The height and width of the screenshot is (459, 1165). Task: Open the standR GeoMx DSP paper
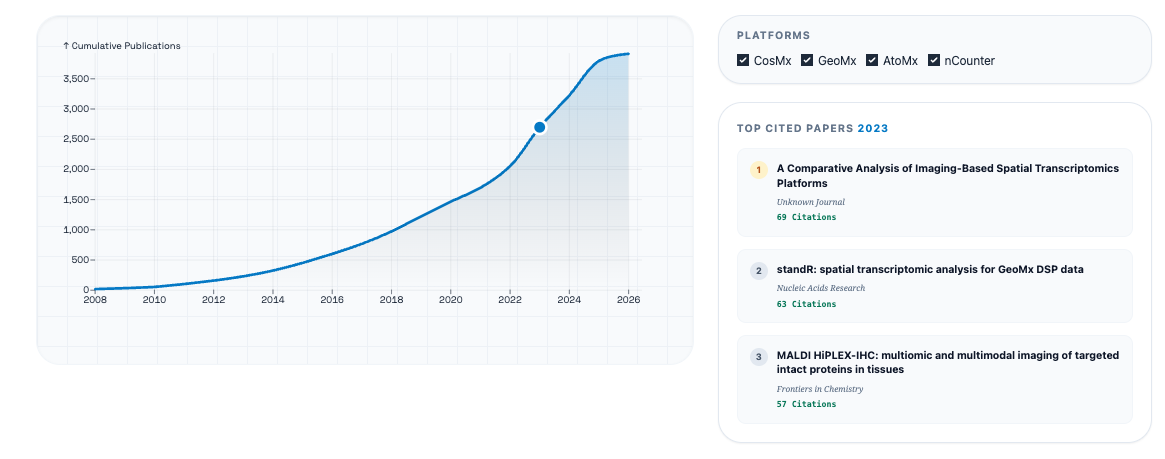929,269
